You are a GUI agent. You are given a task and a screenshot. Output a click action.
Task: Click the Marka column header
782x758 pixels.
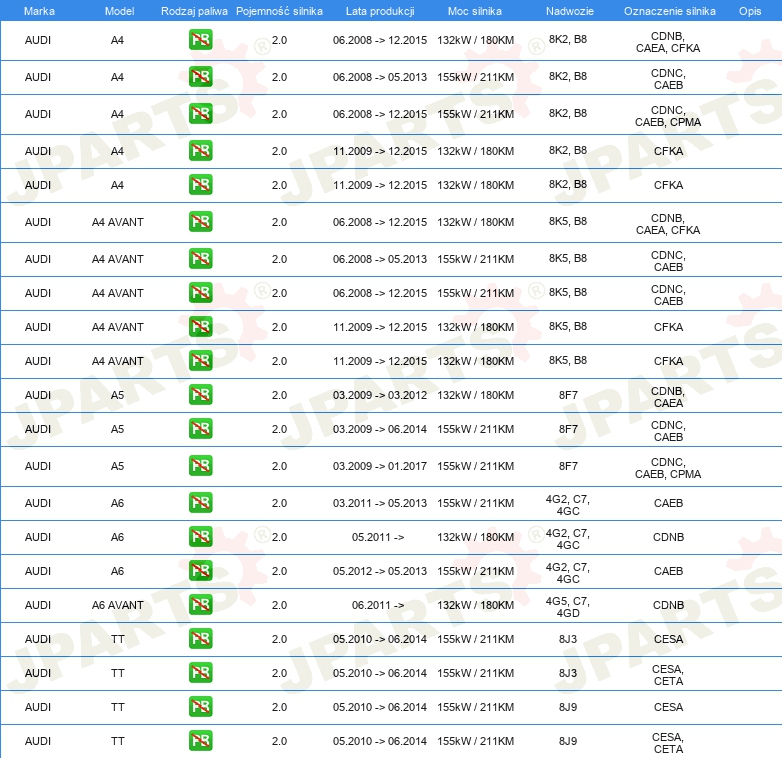click(x=38, y=10)
